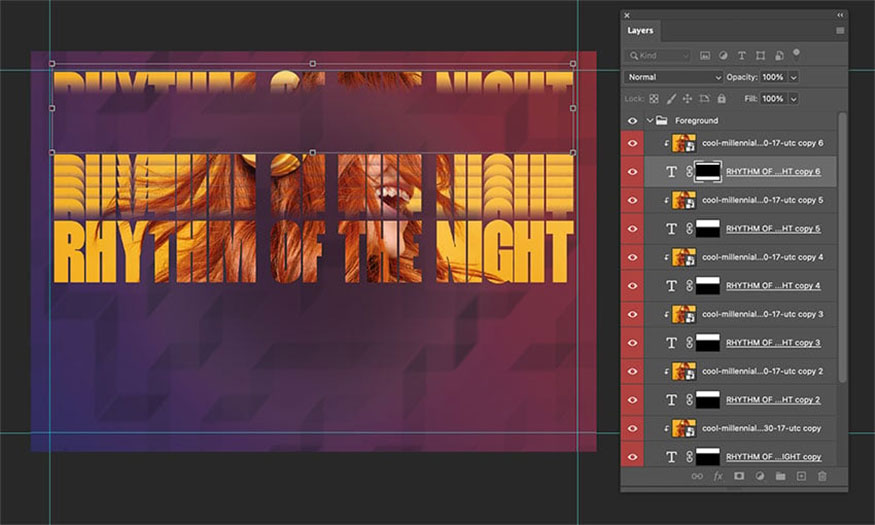Click type icon of RHYTHM copy 6
Viewport: 875px width, 525px height.
[x=671, y=172]
